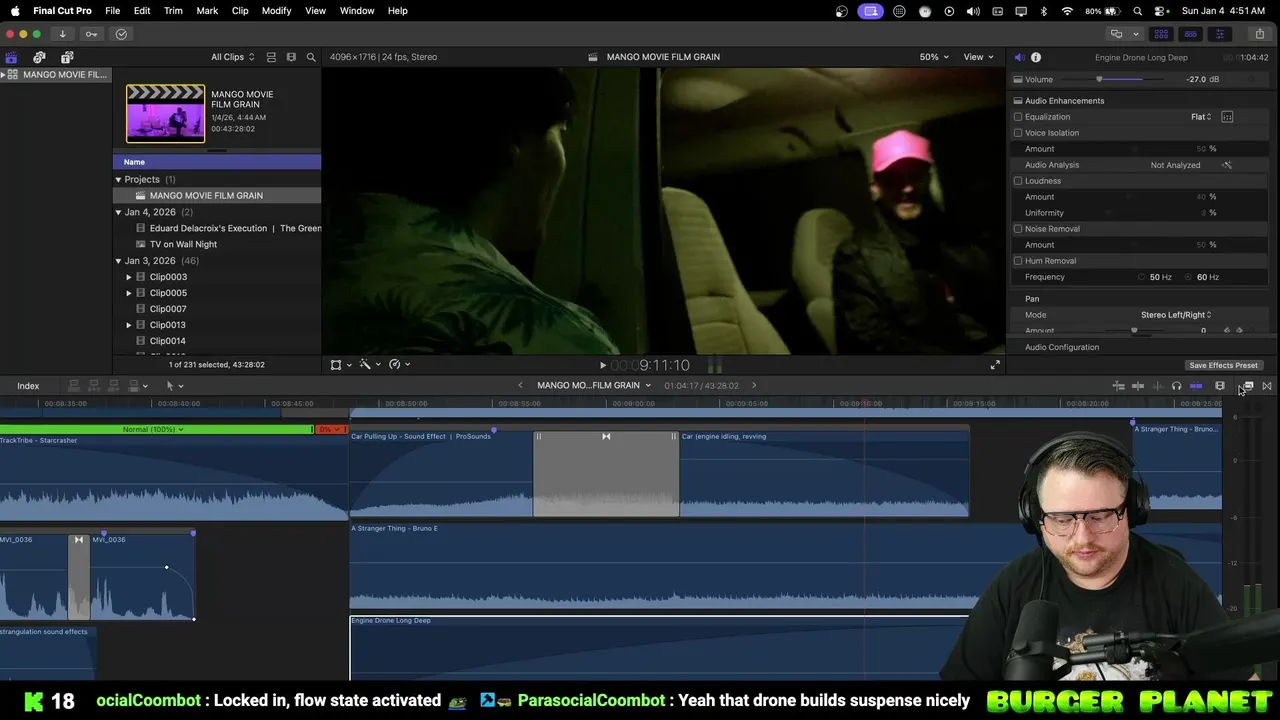Collapse the Jan 4, 2026 group
This screenshot has height=720, width=1280.
click(x=118, y=212)
